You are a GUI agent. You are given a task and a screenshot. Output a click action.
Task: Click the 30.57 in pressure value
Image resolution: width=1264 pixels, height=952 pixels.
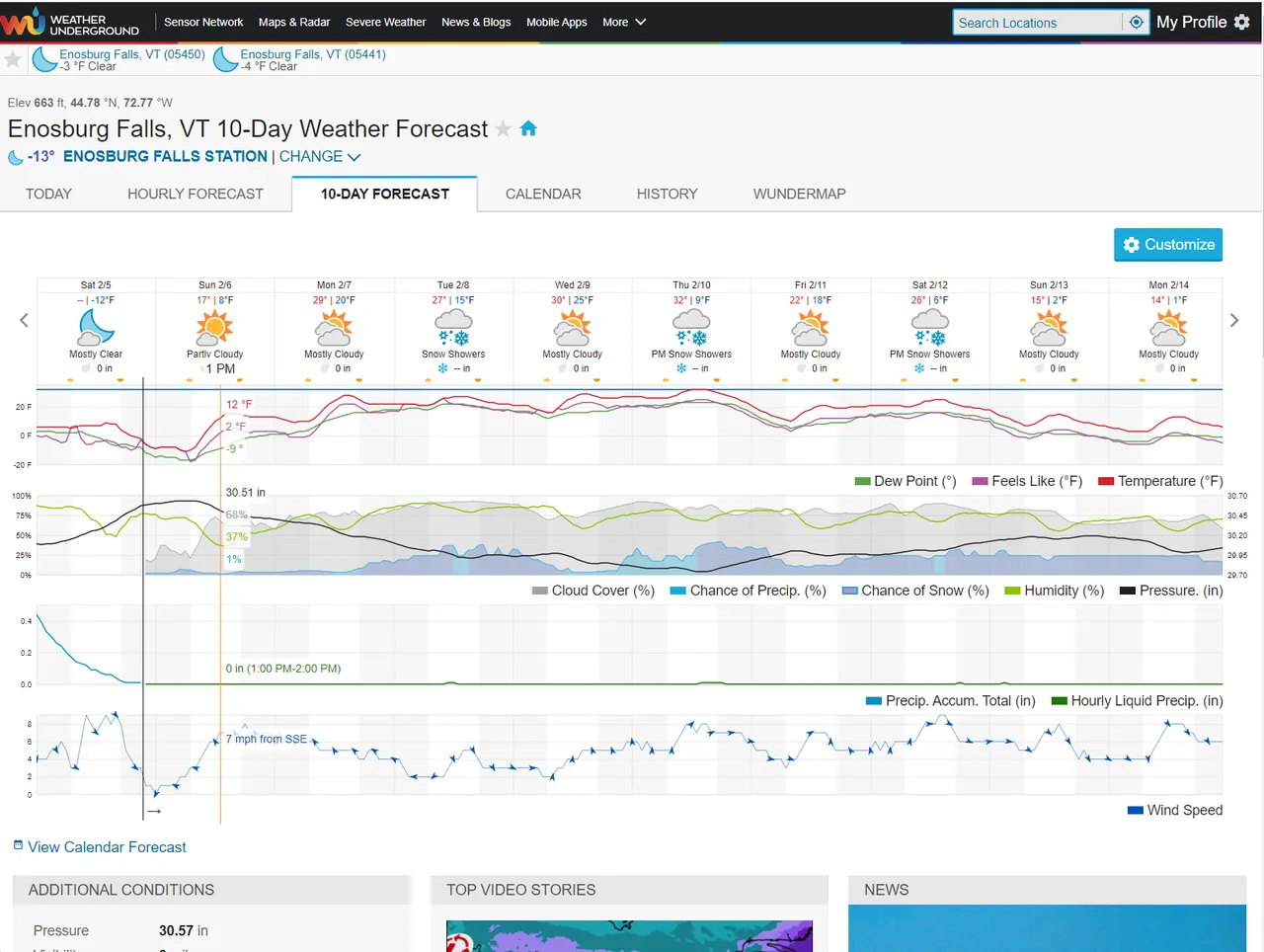point(184,930)
